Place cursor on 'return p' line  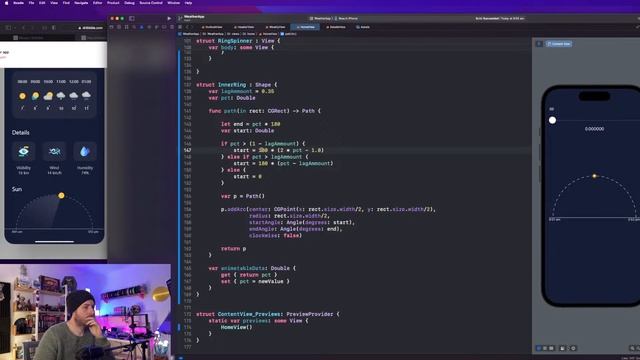233,249
